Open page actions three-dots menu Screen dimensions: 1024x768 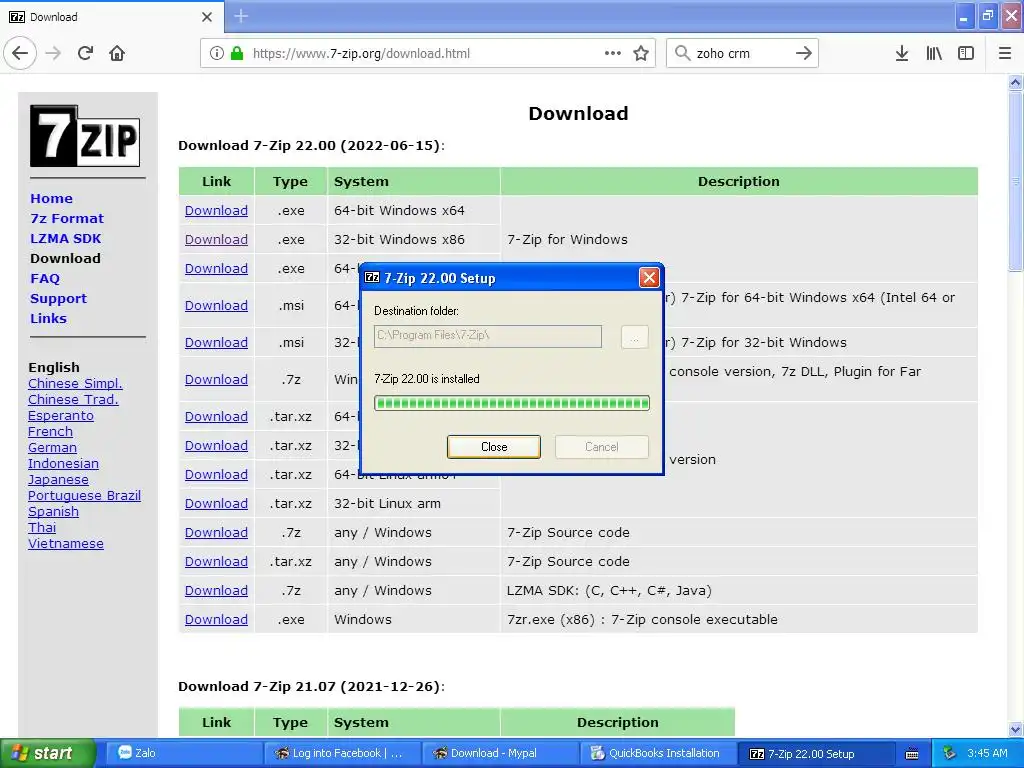[x=613, y=53]
